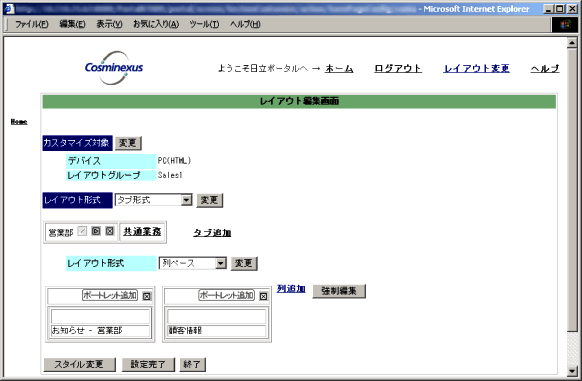Click the 設定完了 button

pyautogui.click(x=148, y=365)
